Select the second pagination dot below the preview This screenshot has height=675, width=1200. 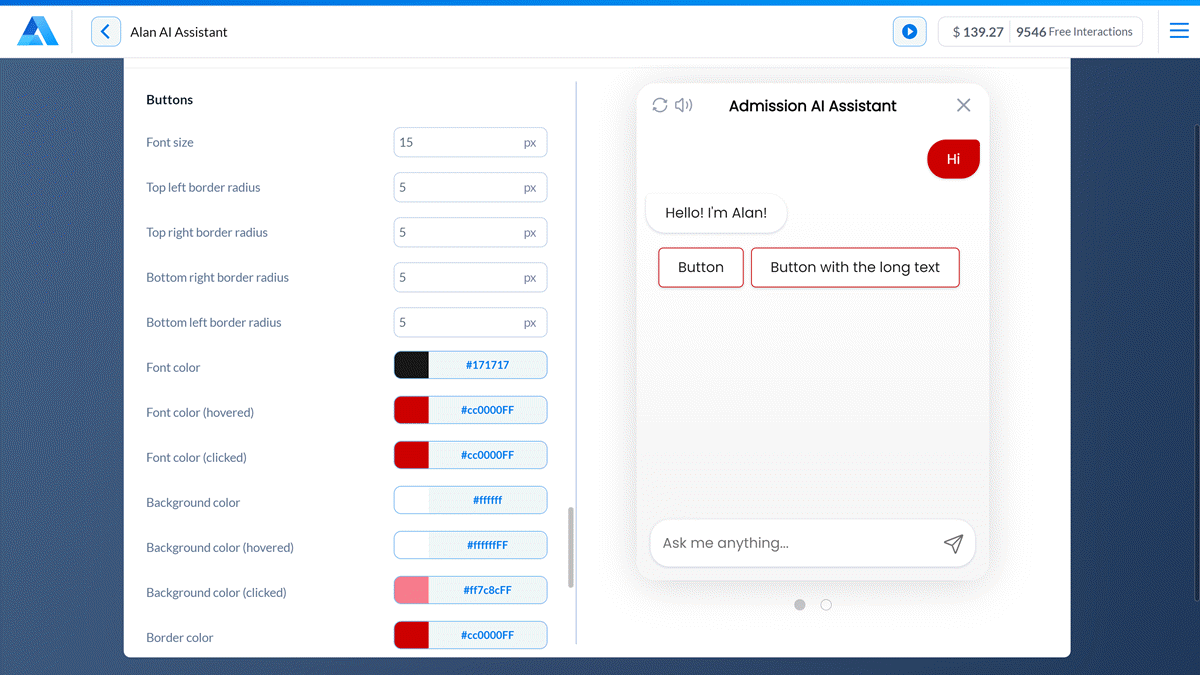tap(826, 605)
